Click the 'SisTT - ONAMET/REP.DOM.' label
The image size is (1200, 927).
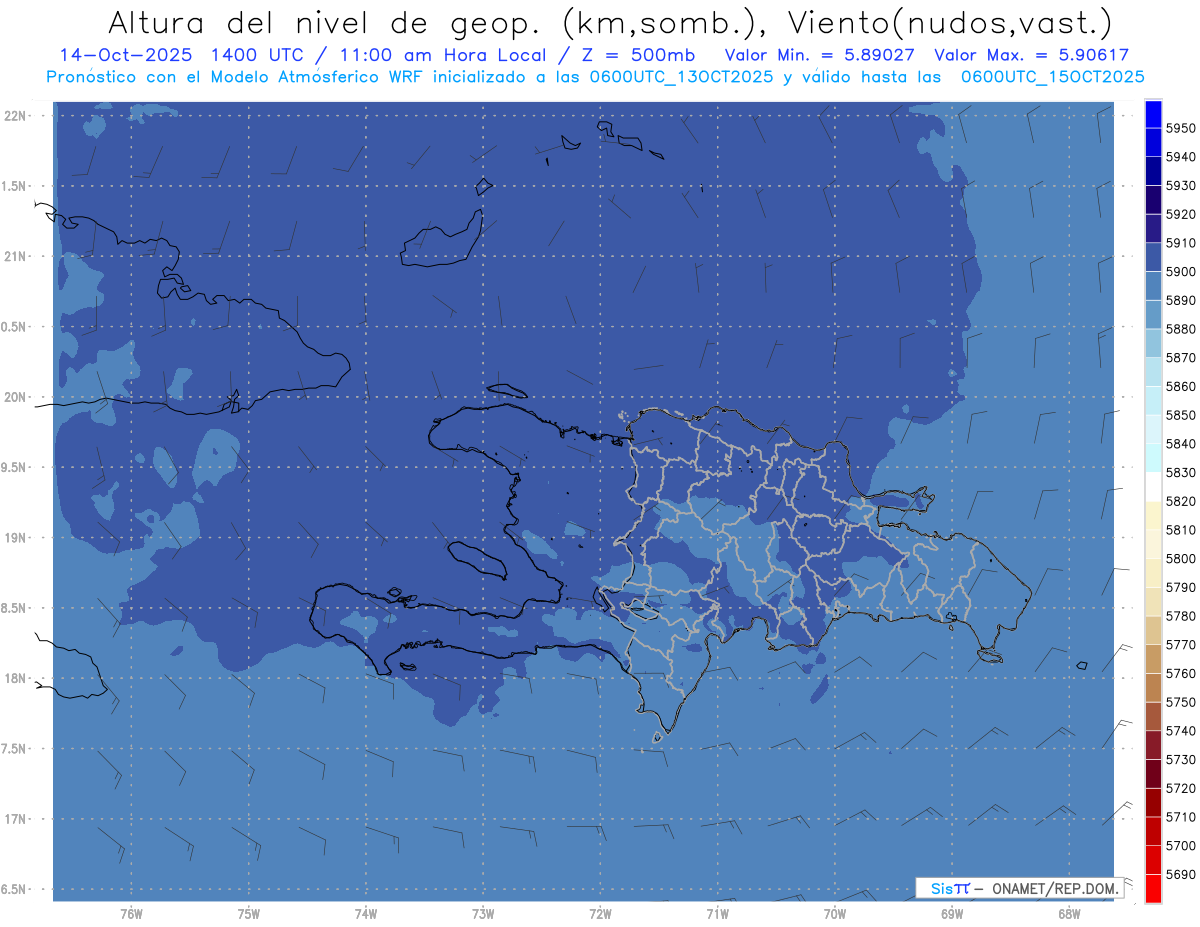(1019, 888)
